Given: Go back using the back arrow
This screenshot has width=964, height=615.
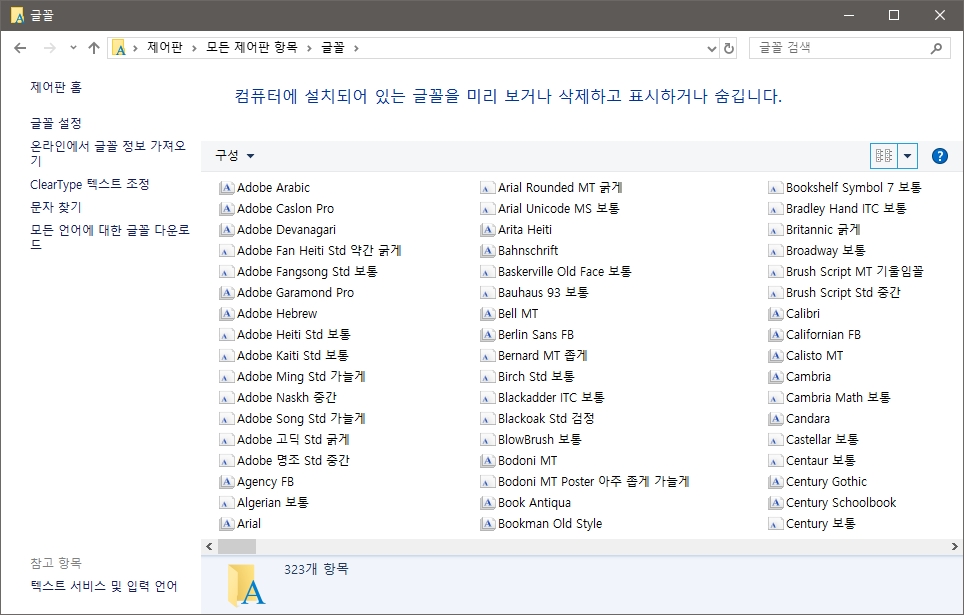Looking at the screenshot, I should tap(20, 48).
